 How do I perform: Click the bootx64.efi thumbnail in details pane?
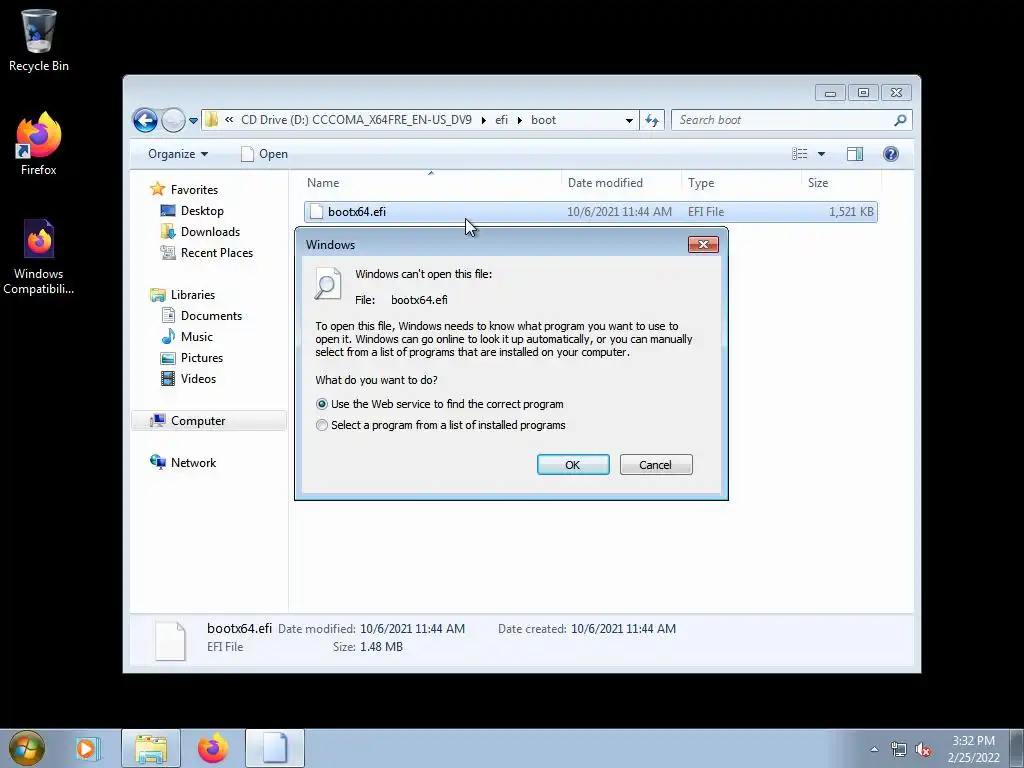(x=170, y=641)
